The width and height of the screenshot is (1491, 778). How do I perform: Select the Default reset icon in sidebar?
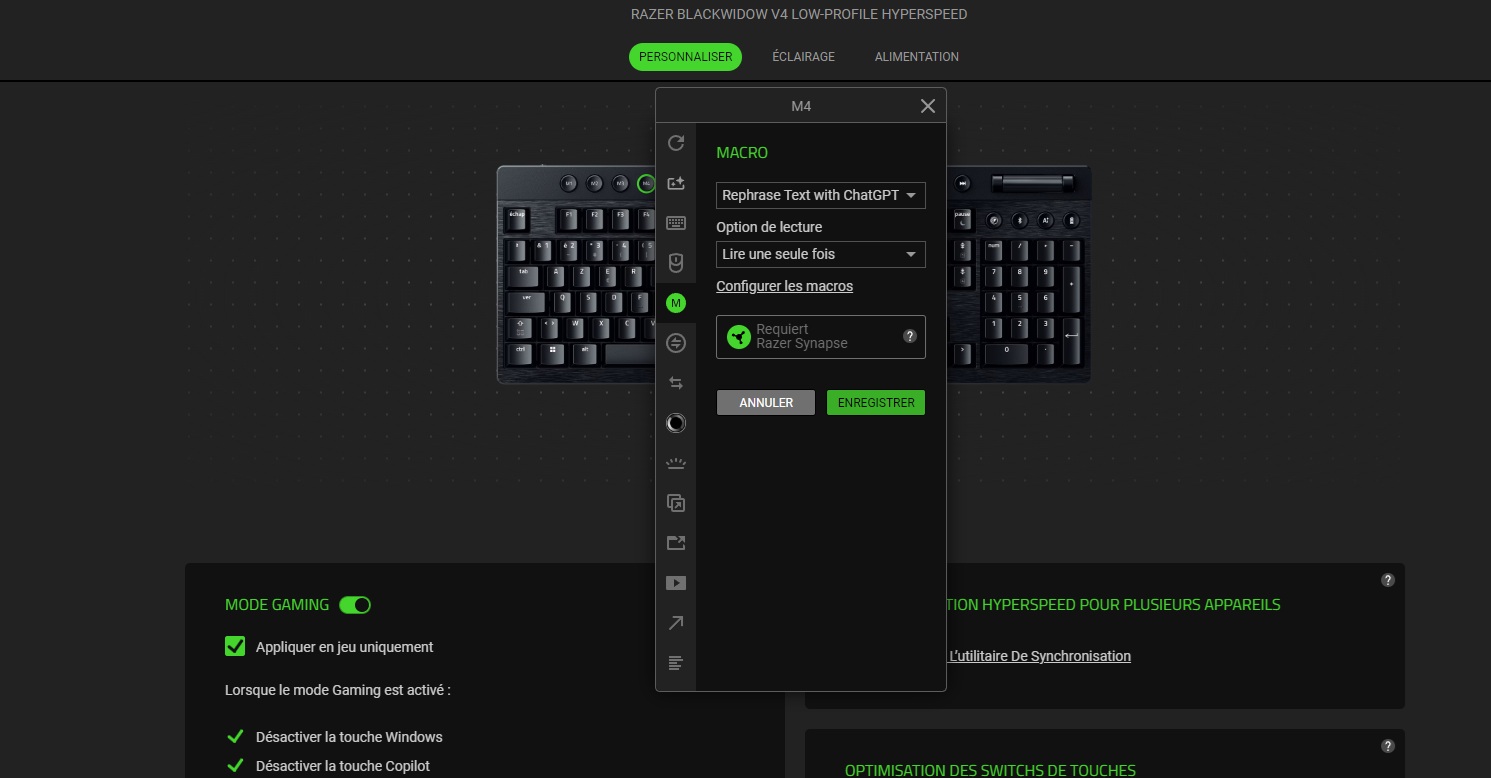[x=676, y=143]
